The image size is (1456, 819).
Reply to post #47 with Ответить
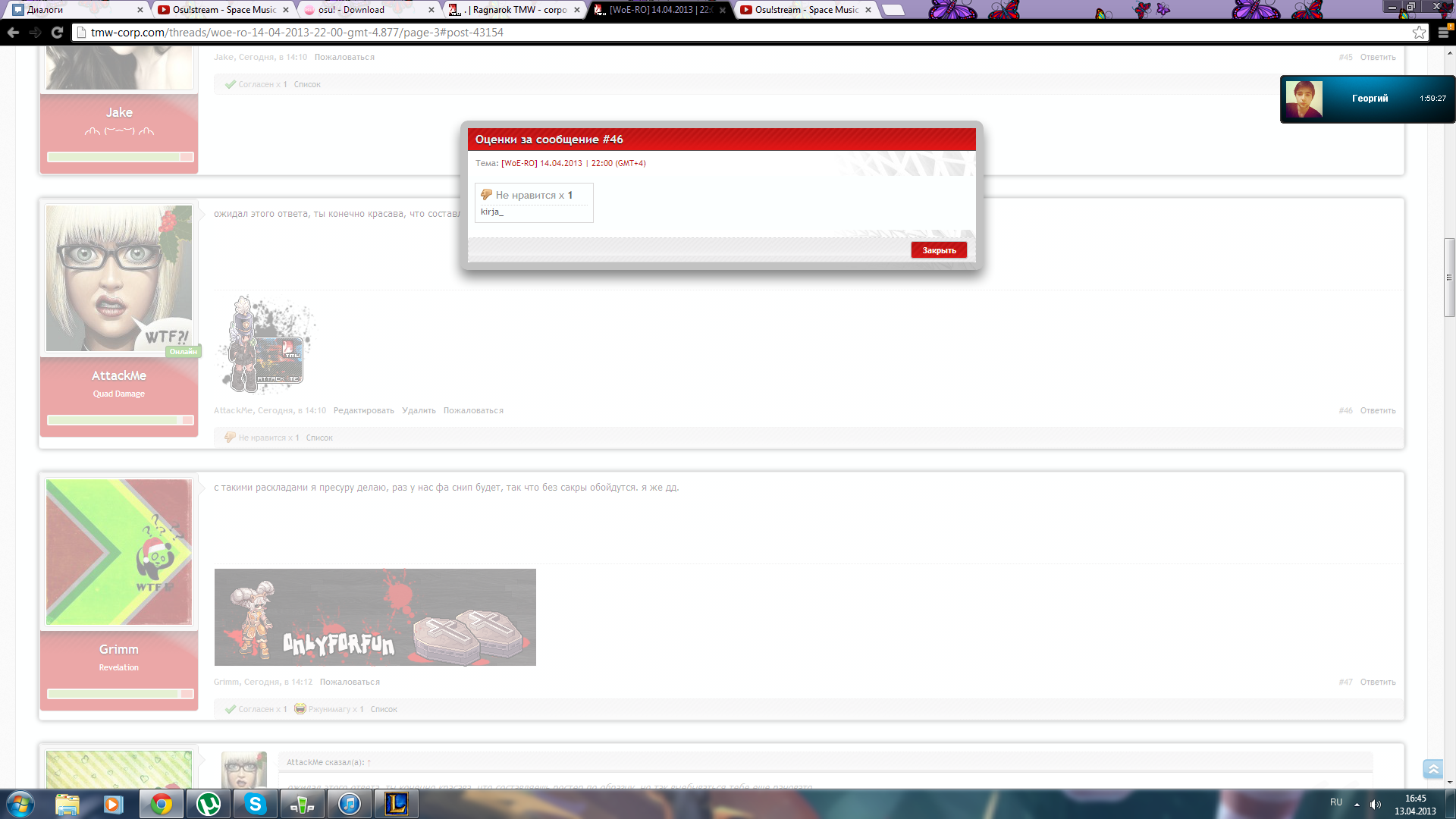point(1378,682)
